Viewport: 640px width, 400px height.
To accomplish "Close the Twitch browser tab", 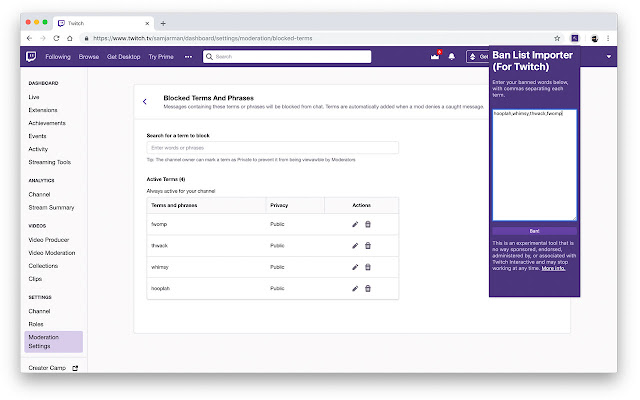I will click(x=147, y=23).
